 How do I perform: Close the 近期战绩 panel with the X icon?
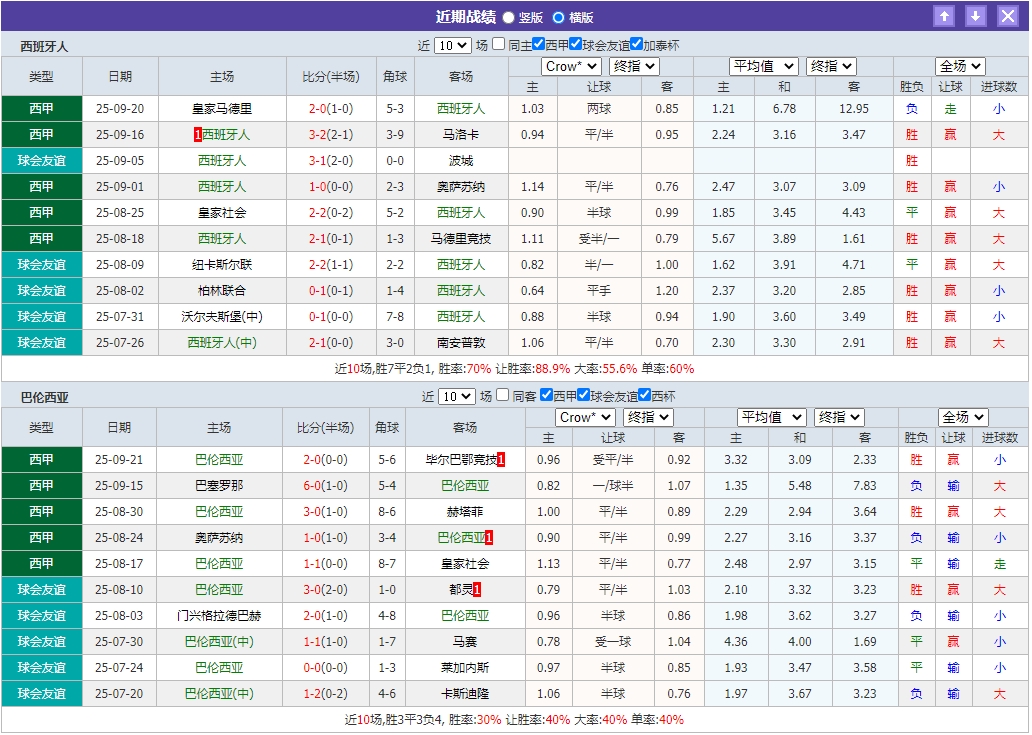tap(1008, 16)
